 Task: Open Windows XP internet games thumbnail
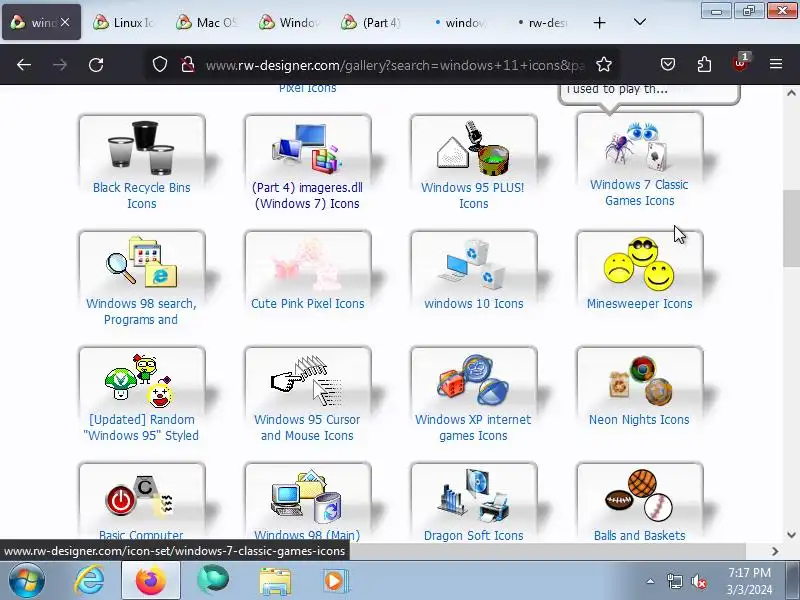coord(473,379)
